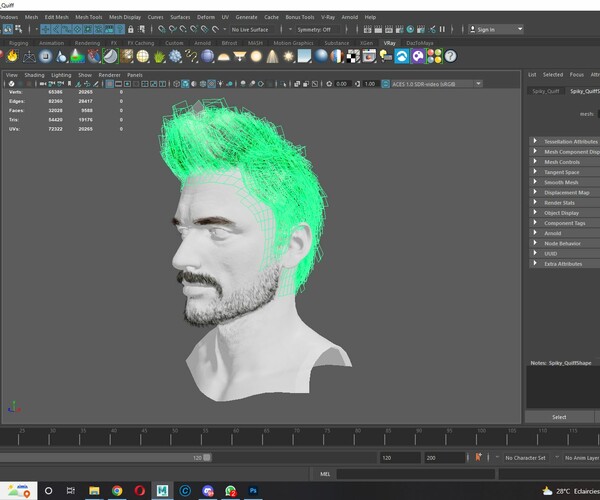Click the V-Ray clipper half-sphere icon
600x500 pixels.
click(x=111, y=56)
